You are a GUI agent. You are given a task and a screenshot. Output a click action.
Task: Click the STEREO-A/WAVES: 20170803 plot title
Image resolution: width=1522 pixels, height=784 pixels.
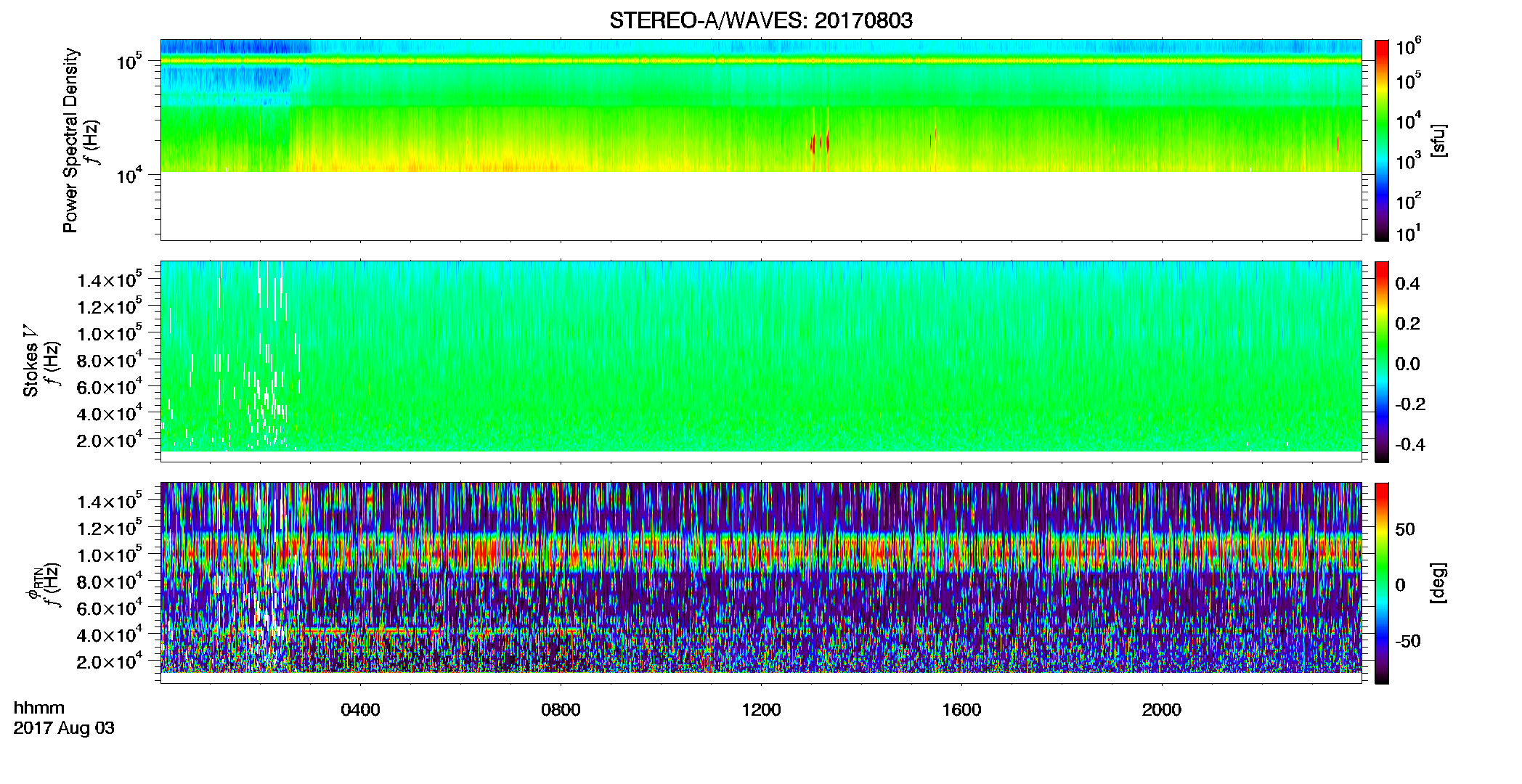pos(760,20)
